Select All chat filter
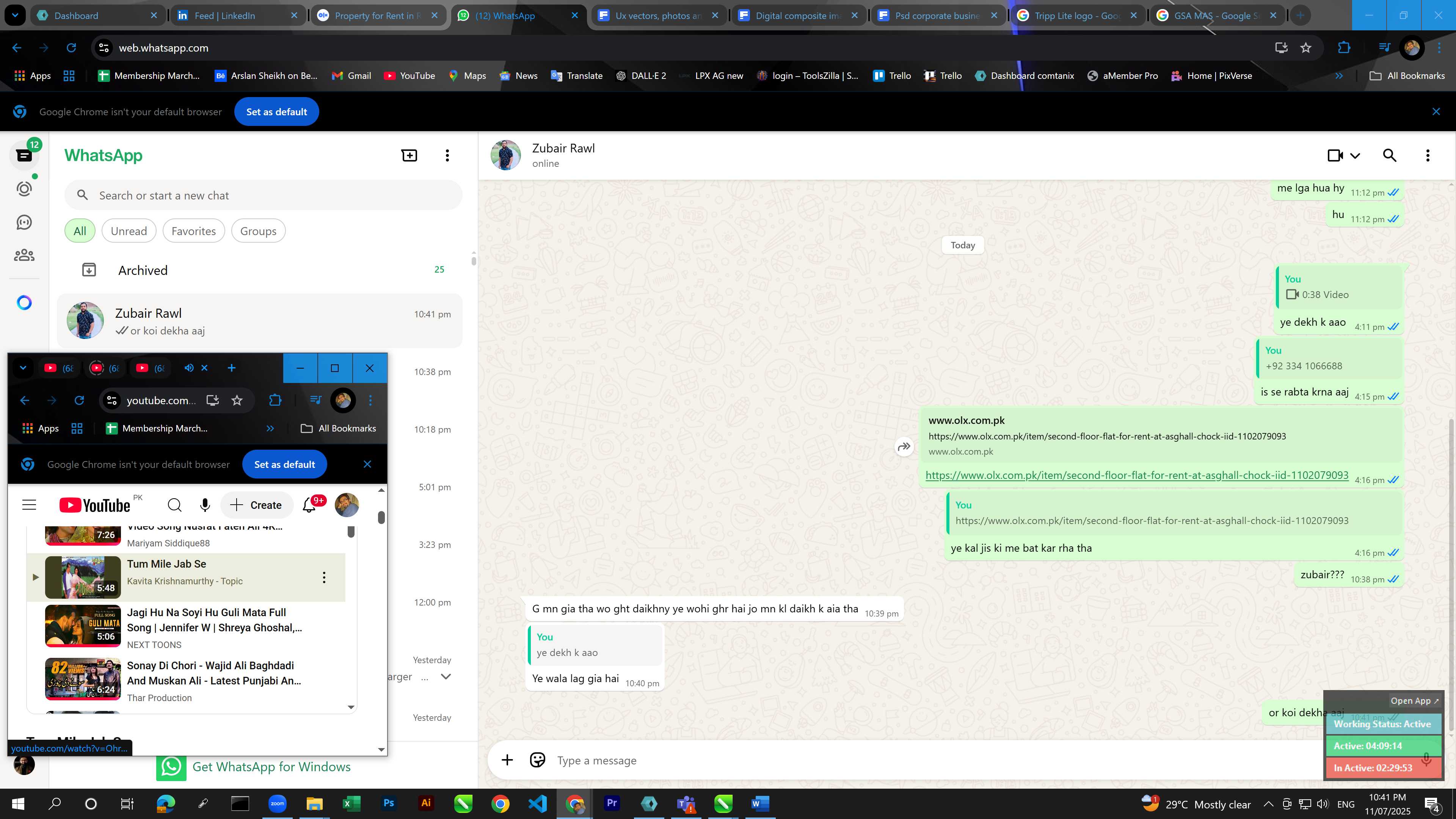1456x819 pixels. coord(80,231)
